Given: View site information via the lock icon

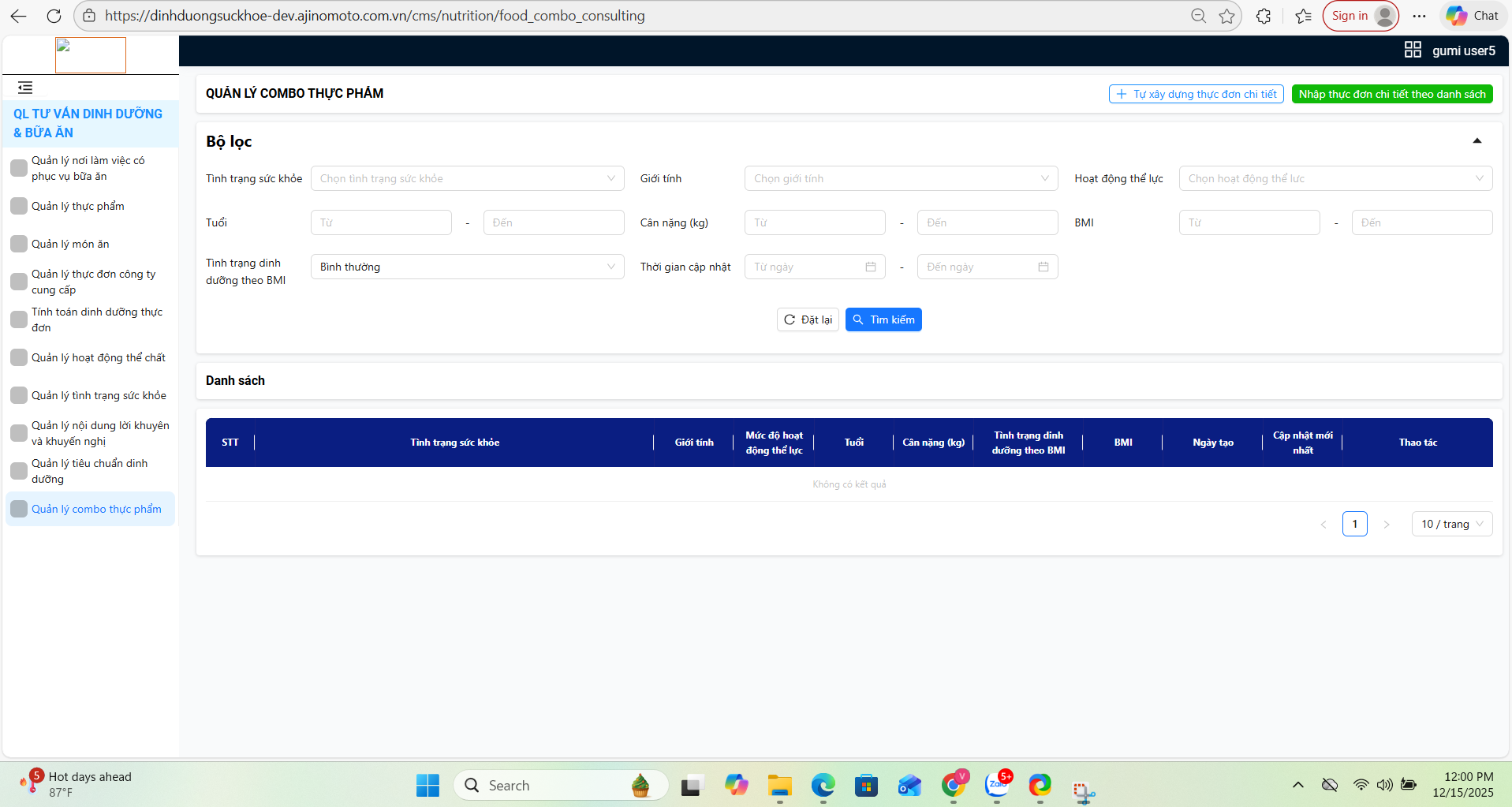Looking at the screenshot, I should (x=89, y=16).
